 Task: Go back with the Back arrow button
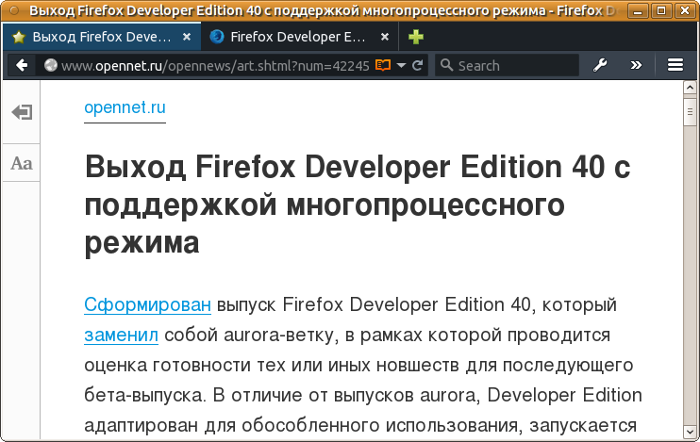[x=21, y=66]
